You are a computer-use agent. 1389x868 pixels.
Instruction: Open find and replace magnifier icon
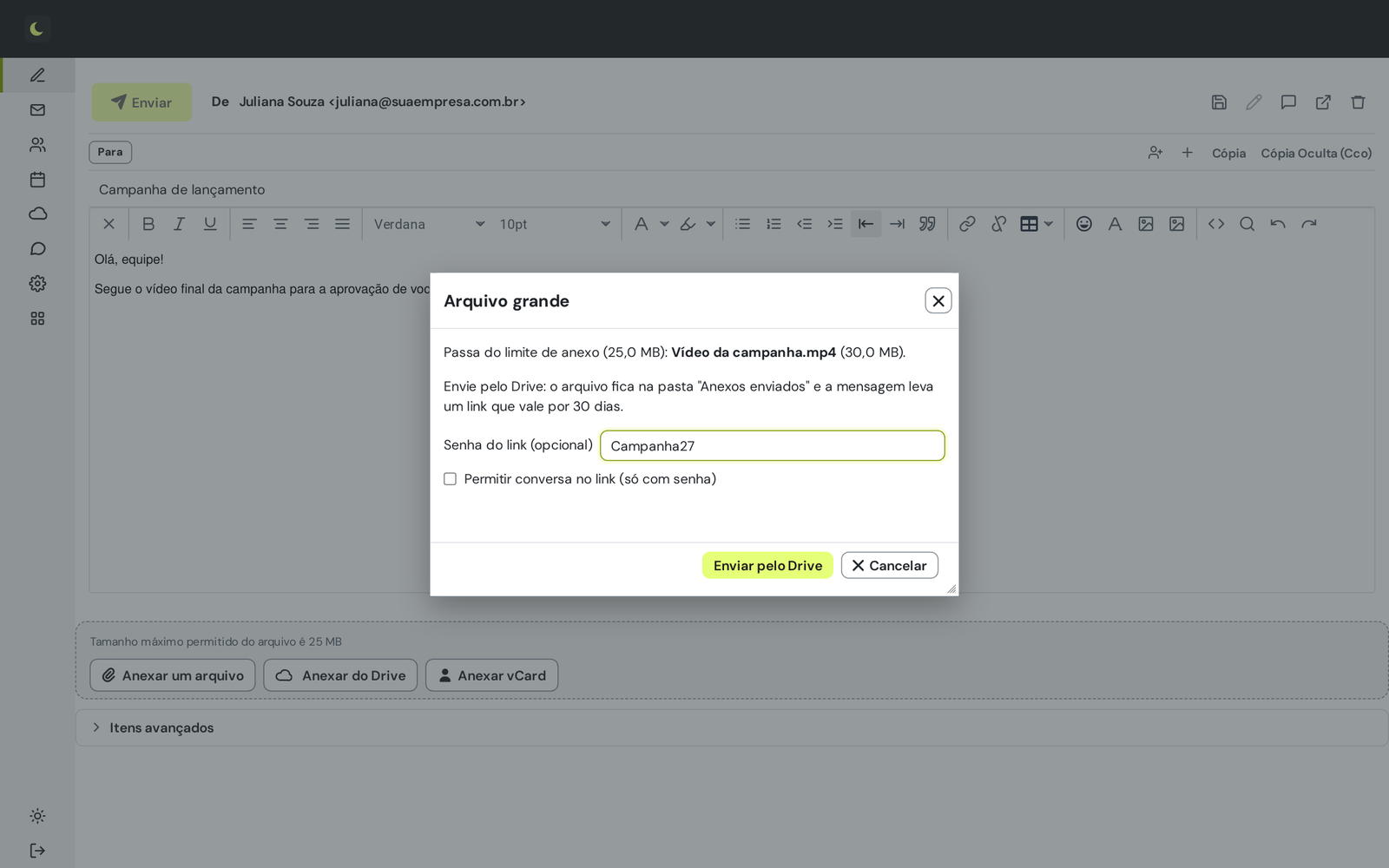[1247, 224]
